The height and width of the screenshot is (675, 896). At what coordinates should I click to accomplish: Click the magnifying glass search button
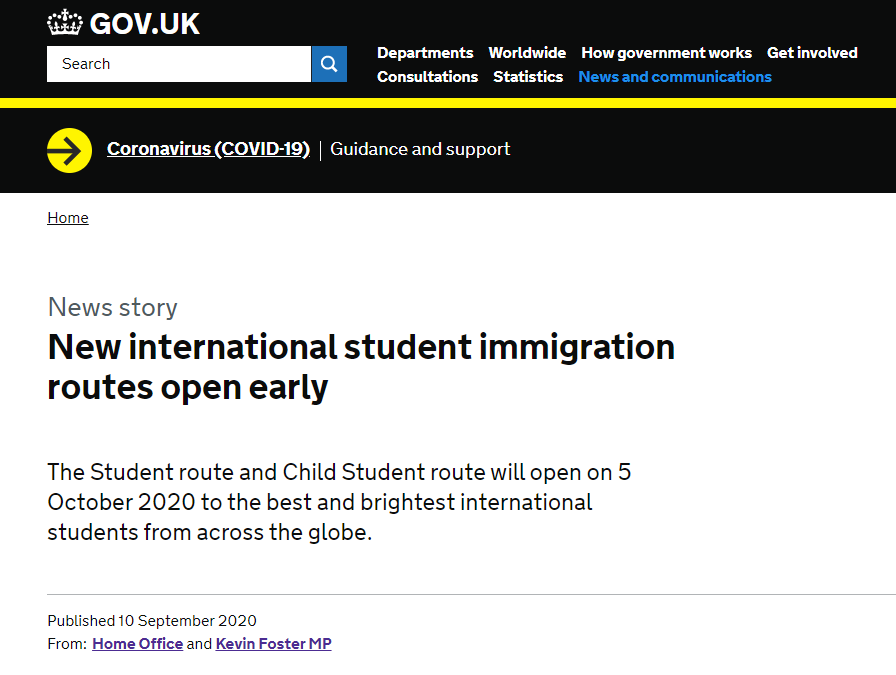(329, 64)
